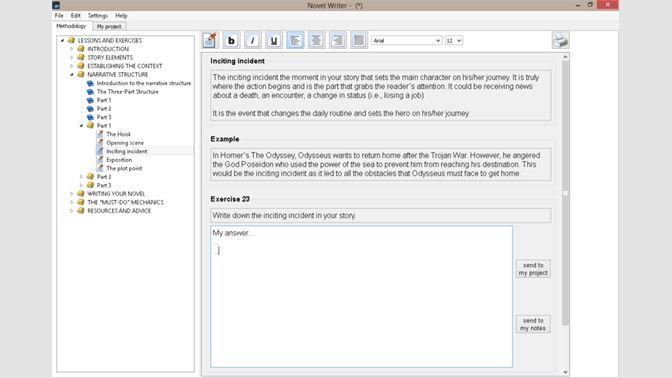Screen dimensions: 672x378
Task: Open the Settings menu
Action: [98, 15]
